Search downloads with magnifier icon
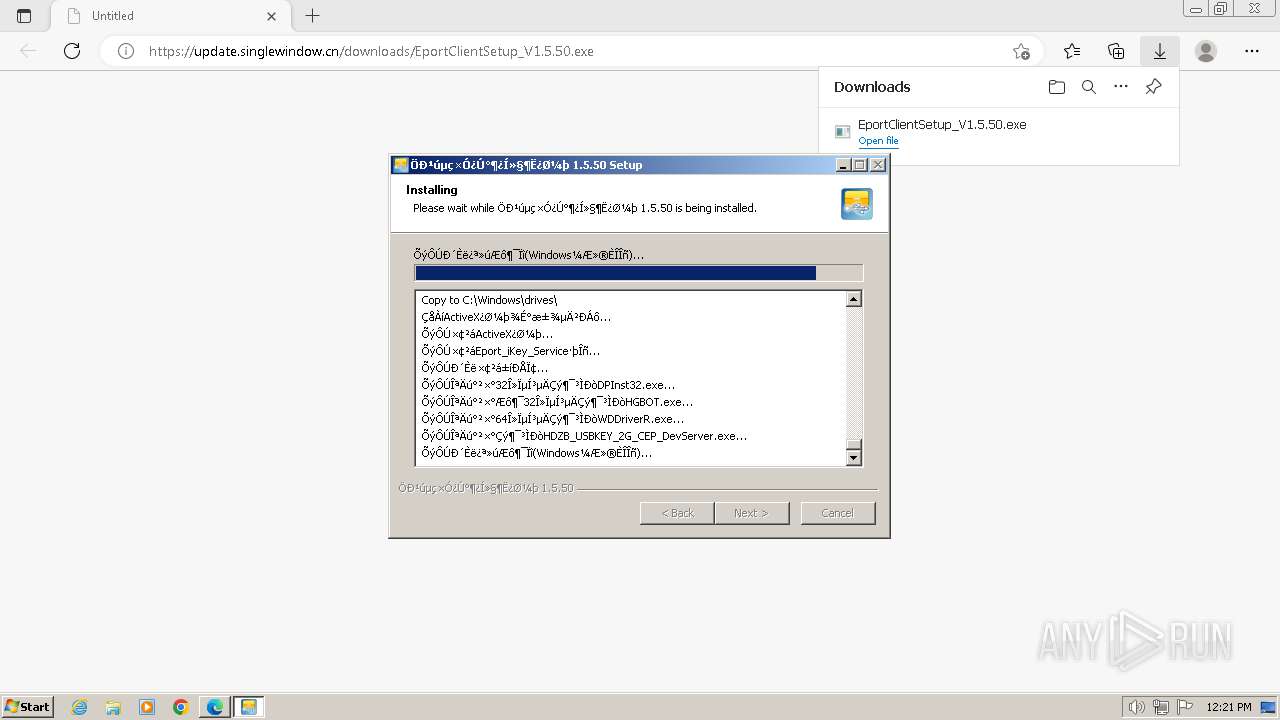The image size is (1280, 720). 1089,87
